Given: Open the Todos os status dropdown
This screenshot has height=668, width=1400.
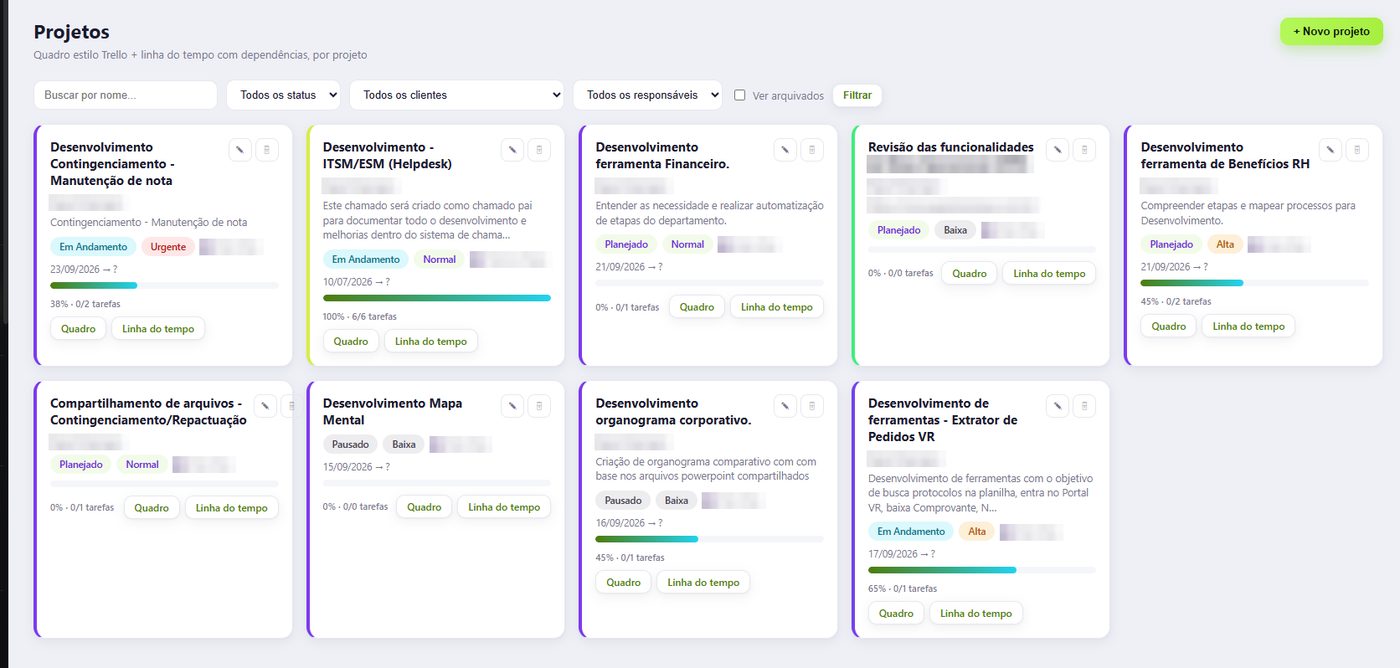Looking at the screenshot, I should (x=283, y=95).
